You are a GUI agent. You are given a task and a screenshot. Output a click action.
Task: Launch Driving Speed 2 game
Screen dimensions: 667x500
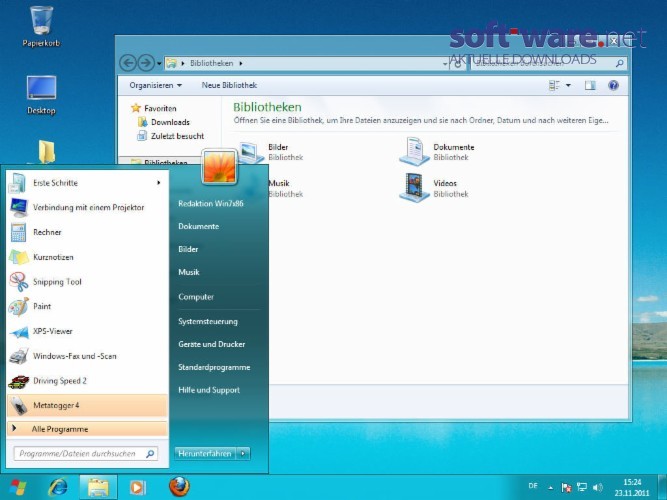tap(87, 381)
